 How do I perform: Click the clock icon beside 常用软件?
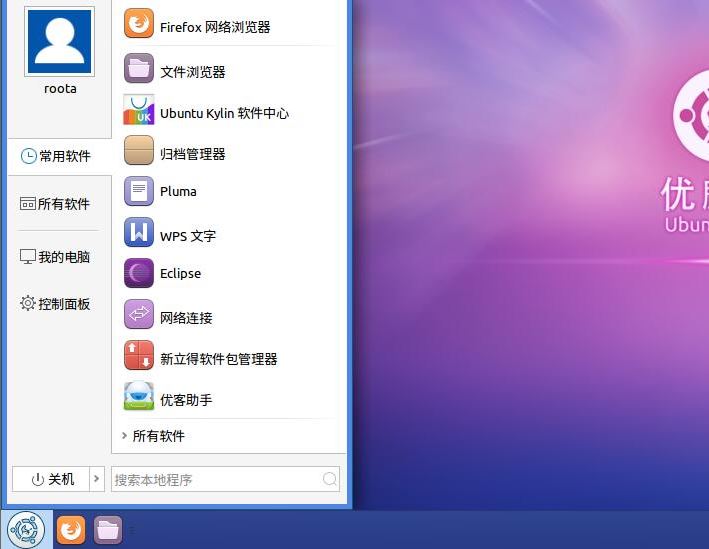point(28,156)
